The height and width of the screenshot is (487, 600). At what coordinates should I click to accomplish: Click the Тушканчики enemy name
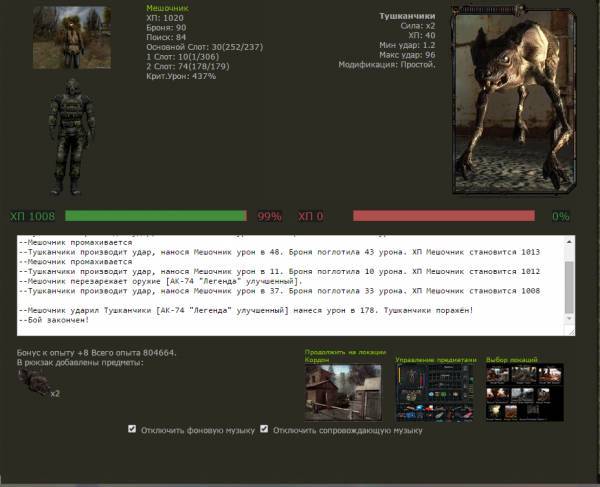[408, 17]
